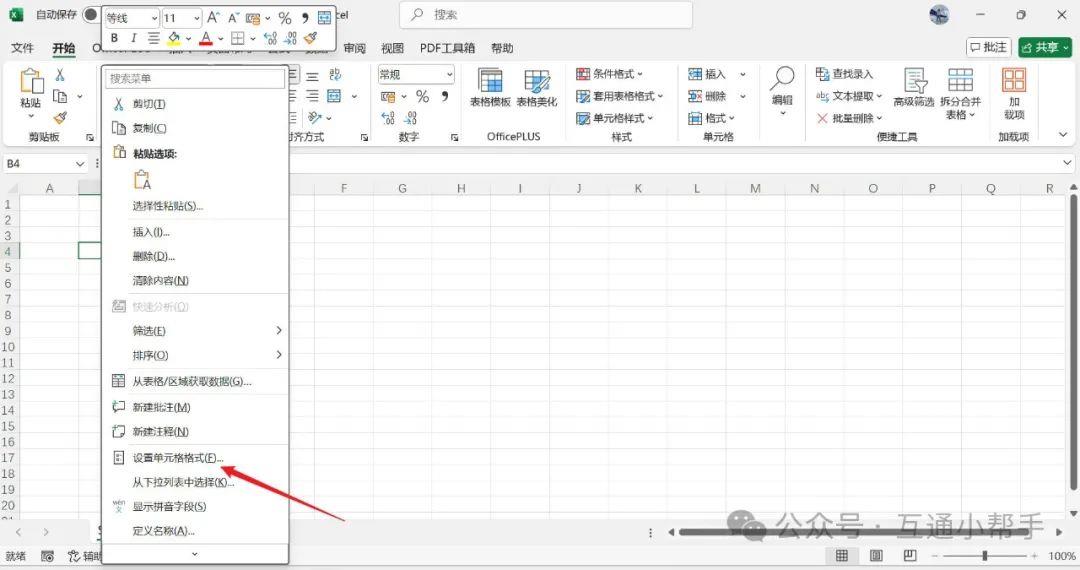
Task: Click Bold in the mini toolbar
Action: [x=114, y=39]
